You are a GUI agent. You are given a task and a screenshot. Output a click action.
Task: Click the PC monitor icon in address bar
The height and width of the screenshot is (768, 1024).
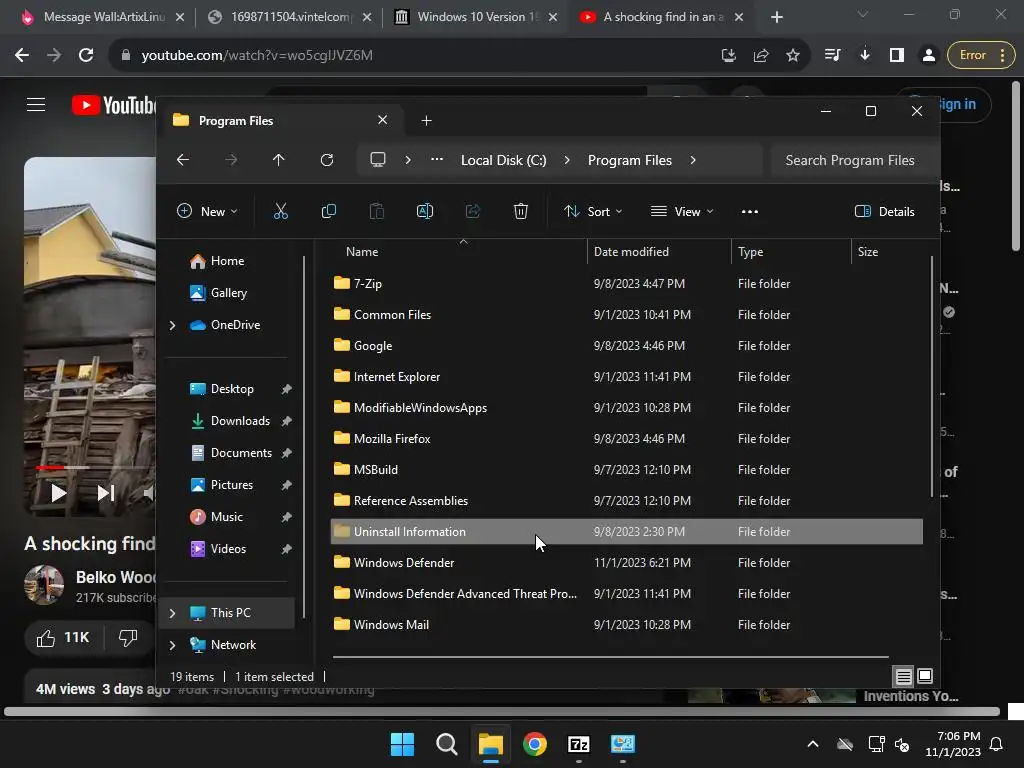[377, 160]
